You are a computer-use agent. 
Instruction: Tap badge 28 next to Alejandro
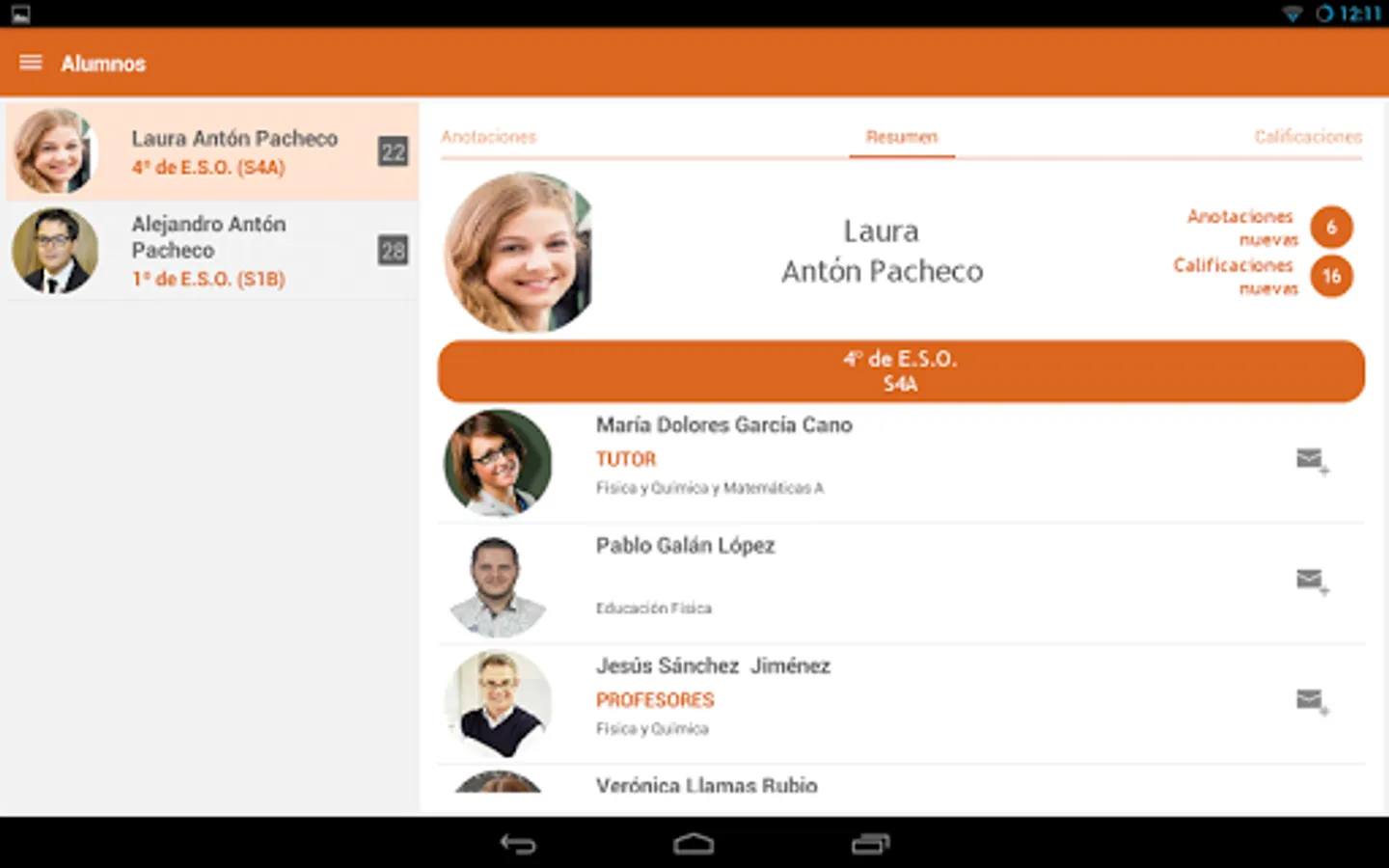[x=393, y=251]
